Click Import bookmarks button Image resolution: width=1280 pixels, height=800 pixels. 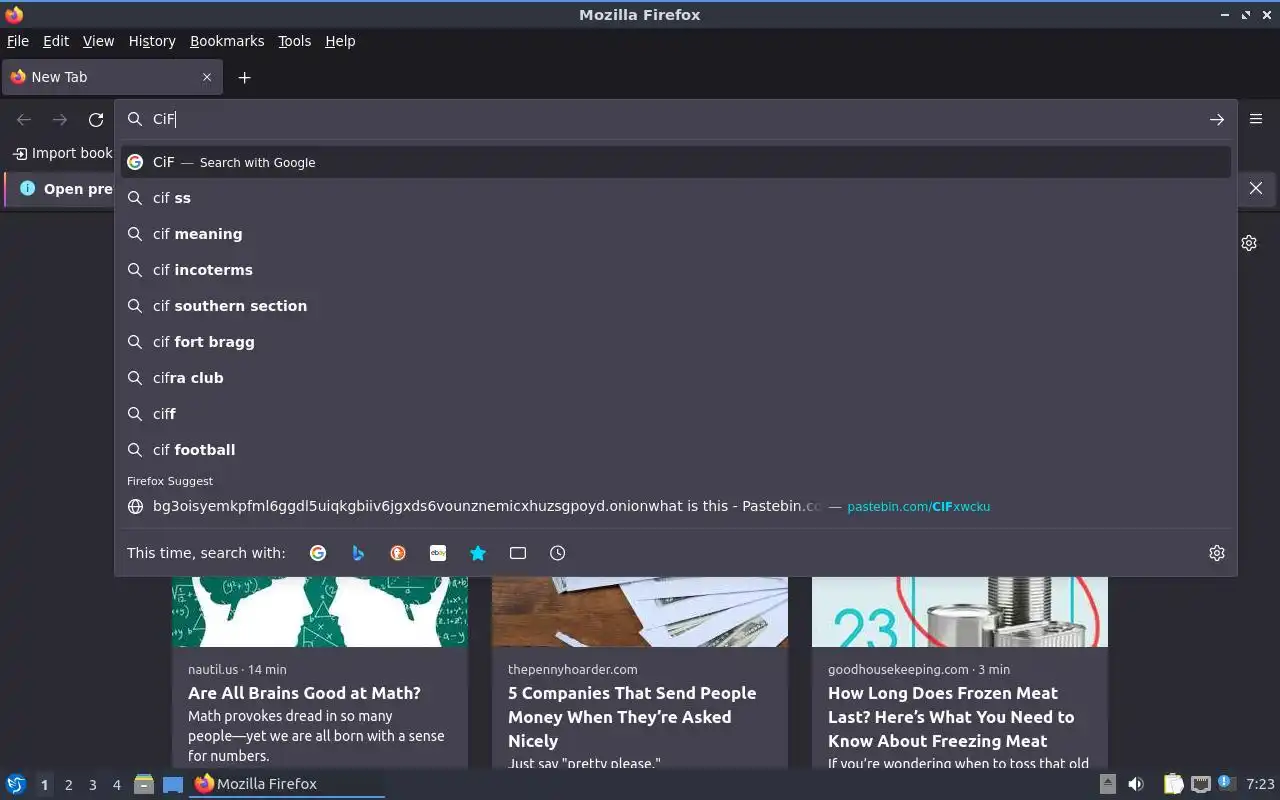click(x=62, y=153)
